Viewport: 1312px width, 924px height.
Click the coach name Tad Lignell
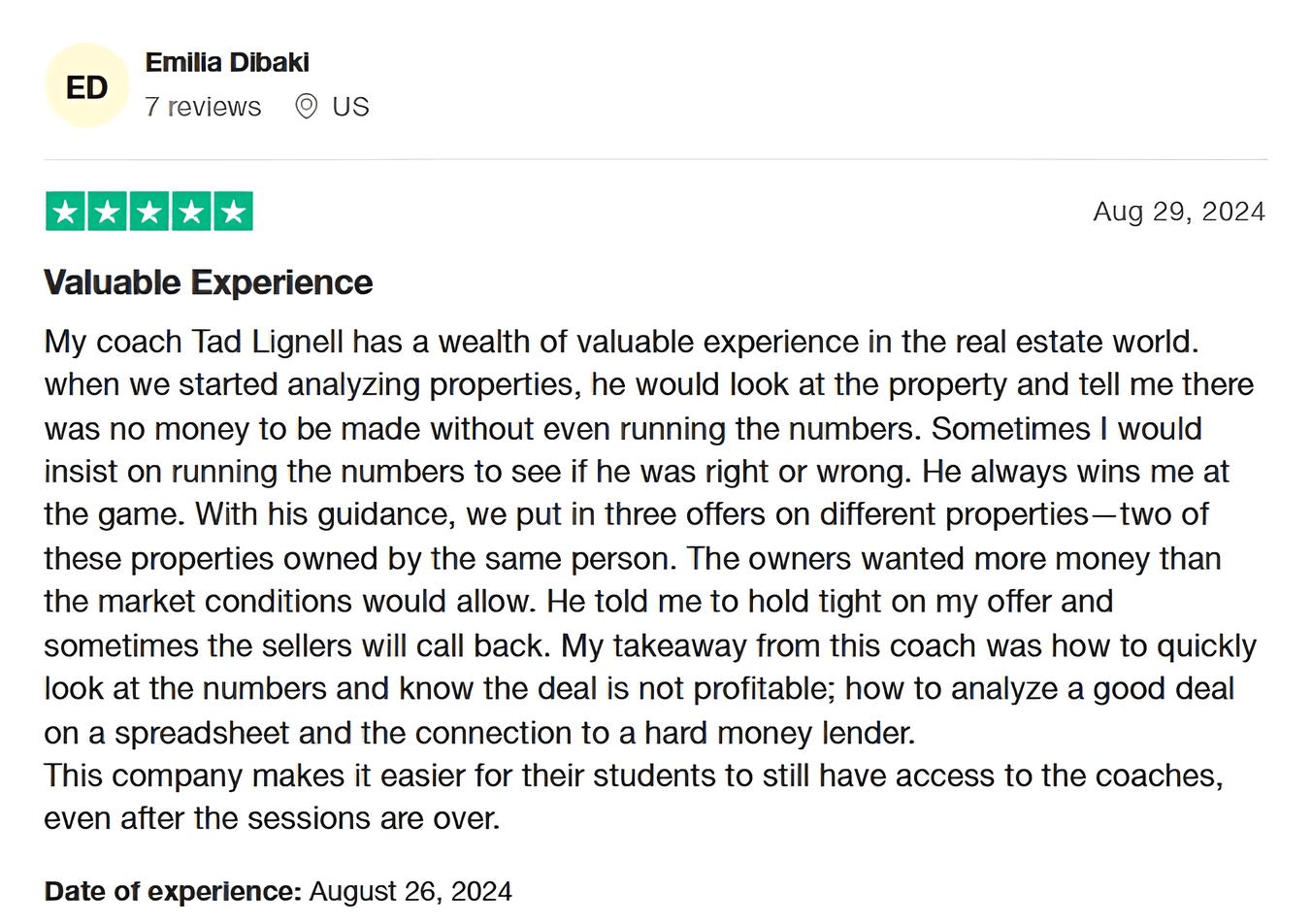(x=267, y=342)
